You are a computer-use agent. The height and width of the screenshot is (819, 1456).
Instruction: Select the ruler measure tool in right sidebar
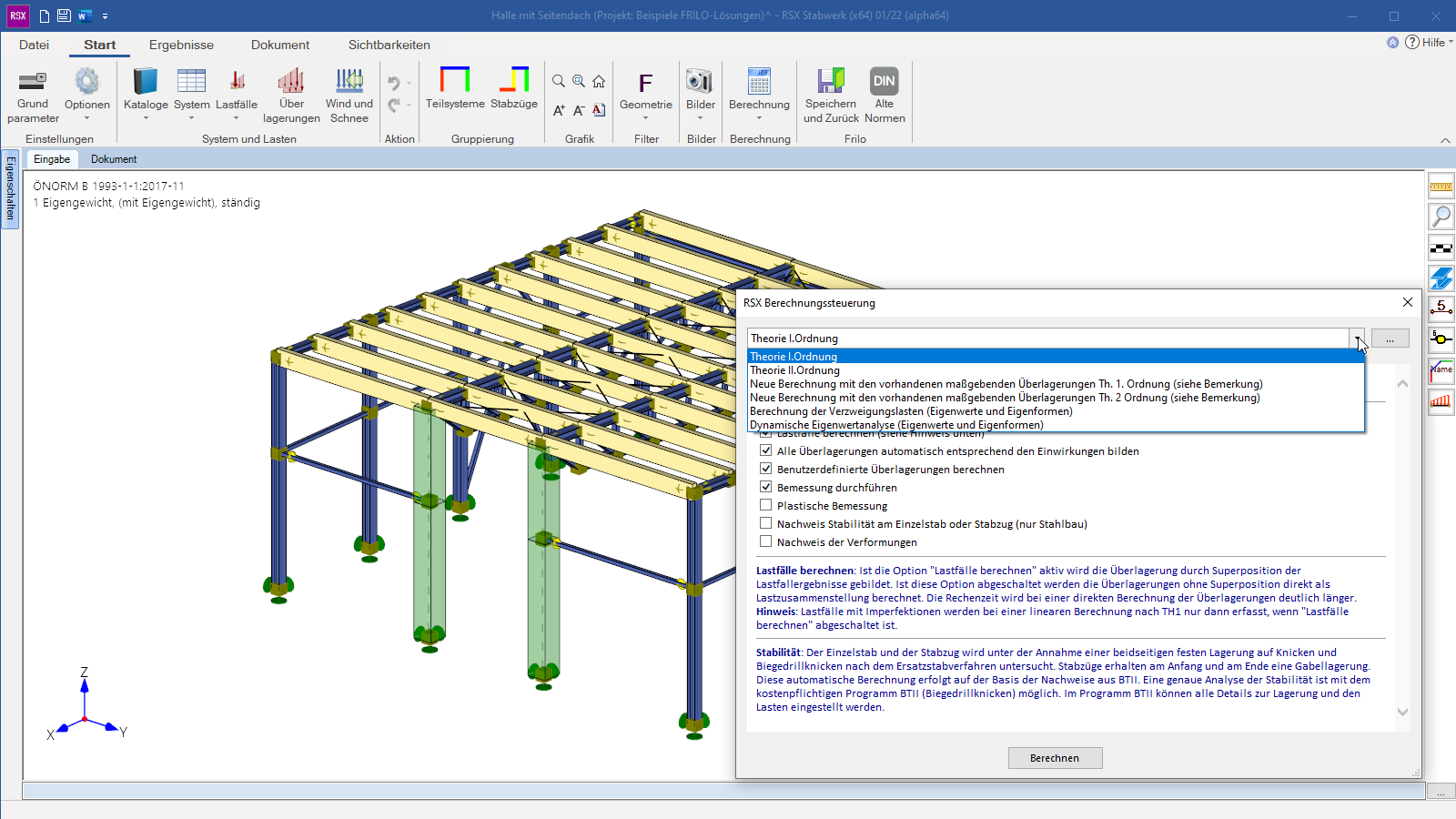tap(1441, 187)
